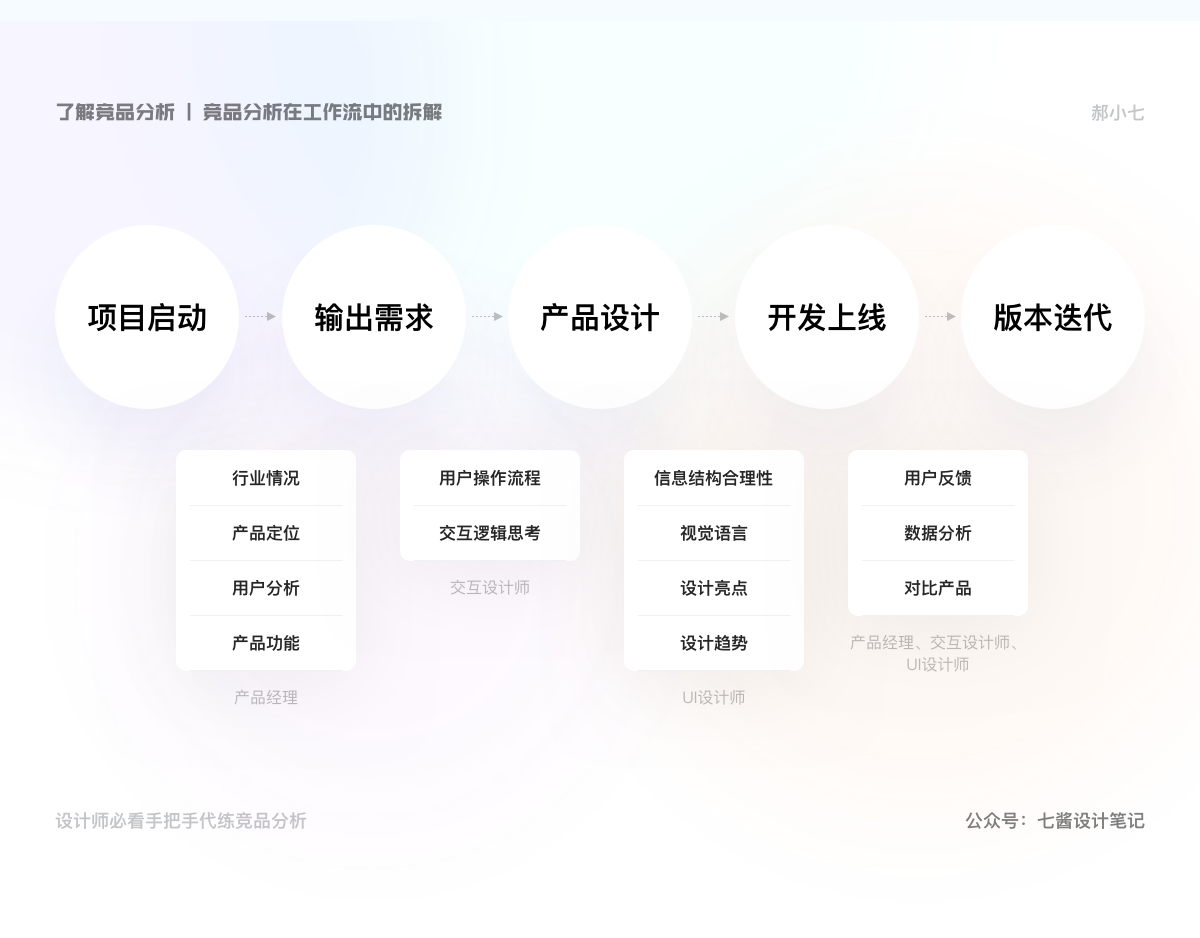Click the 设计师必看手把手代练竞品分析 footer text
The height and width of the screenshot is (938, 1200).
tap(181, 821)
